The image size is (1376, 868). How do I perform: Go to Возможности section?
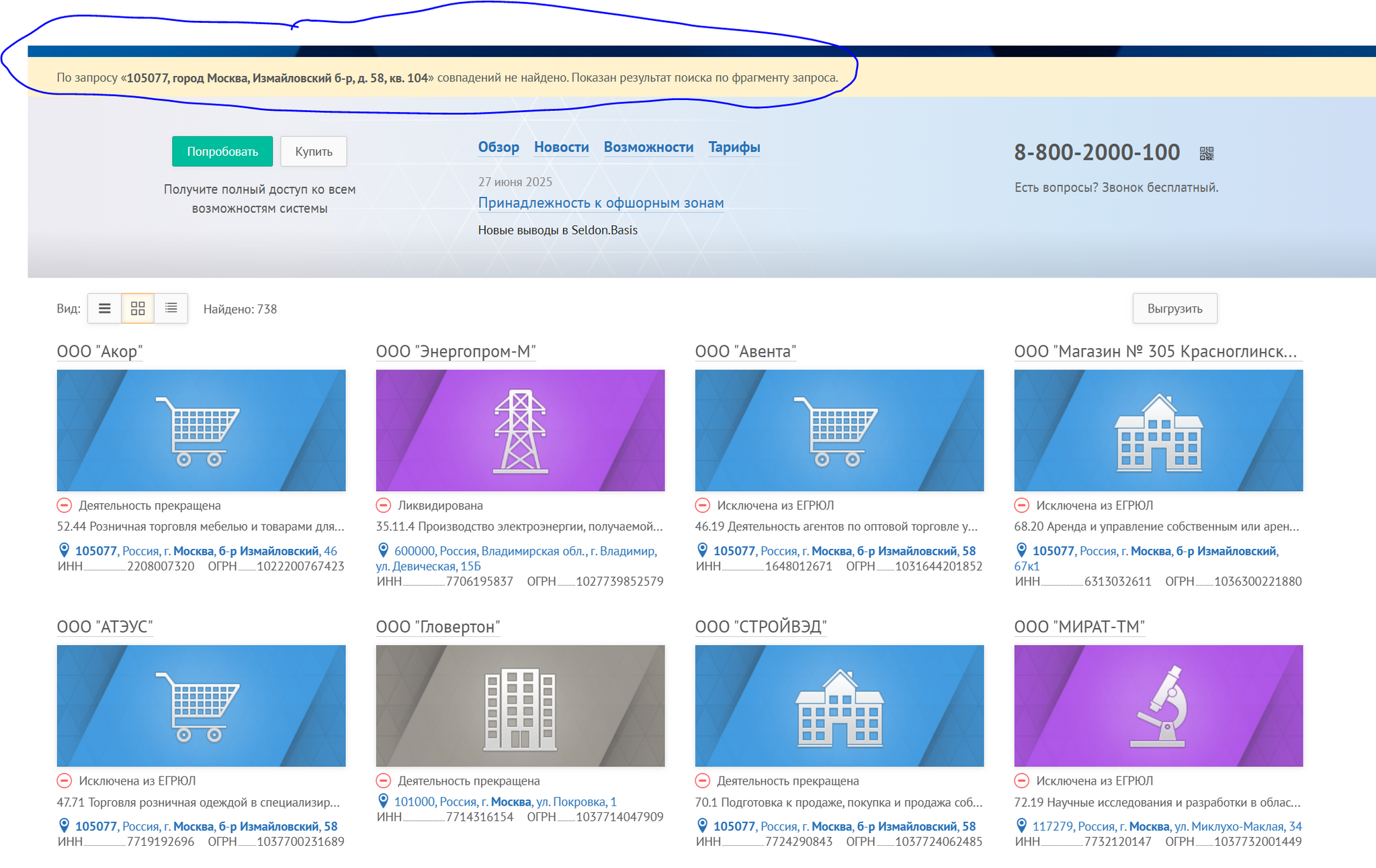648,147
